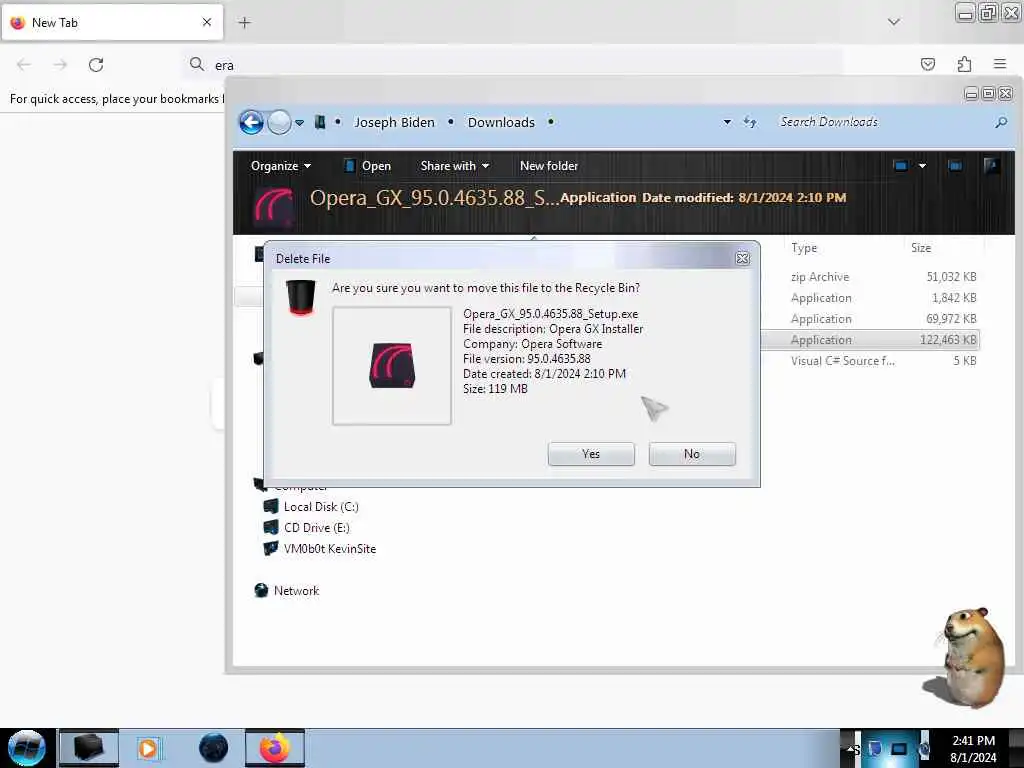Open the recent locations dropdown arrow
Image resolution: width=1024 pixels, height=768 pixels.
coord(300,123)
